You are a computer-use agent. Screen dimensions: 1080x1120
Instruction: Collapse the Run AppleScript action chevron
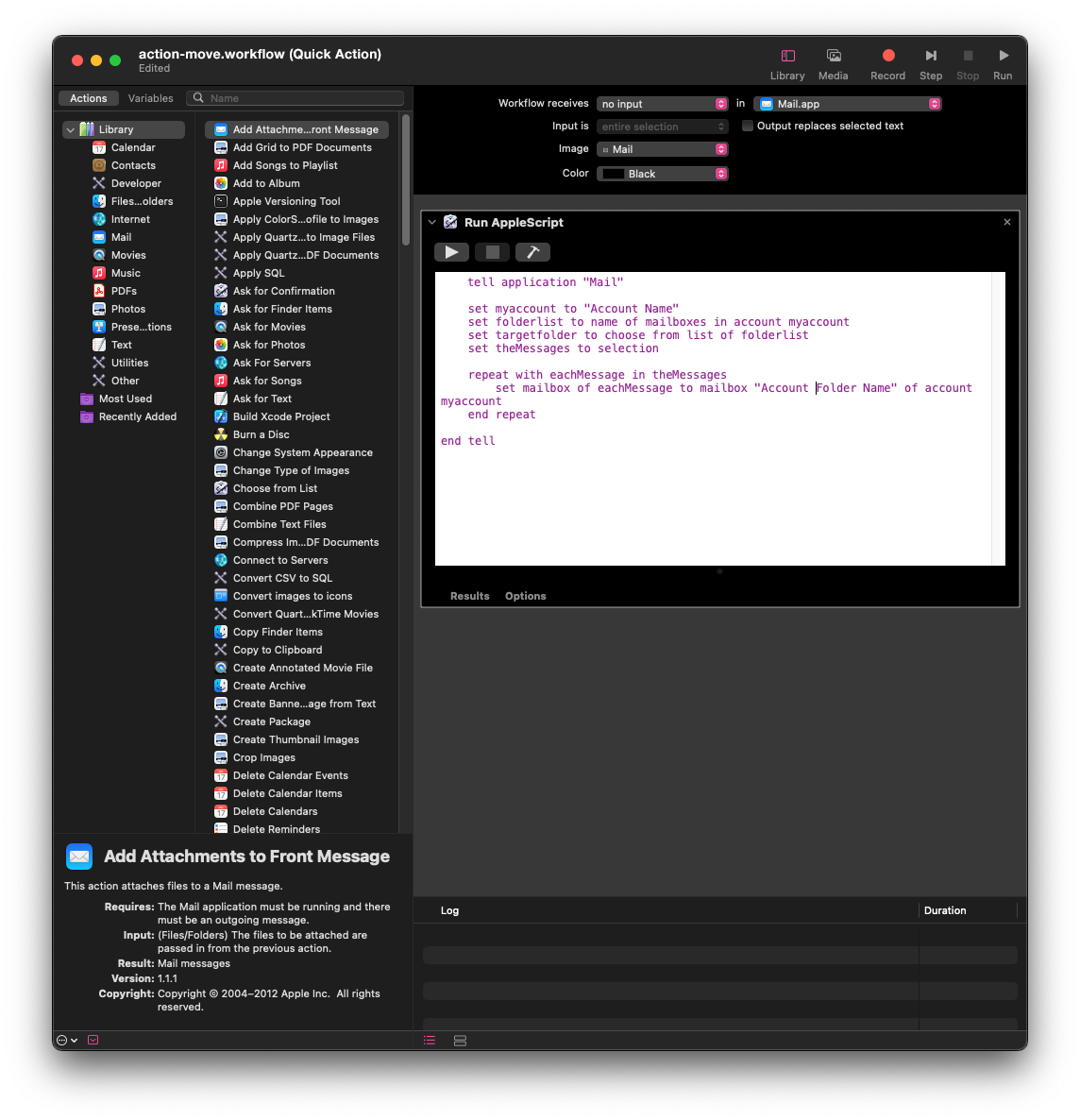pos(432,222)
